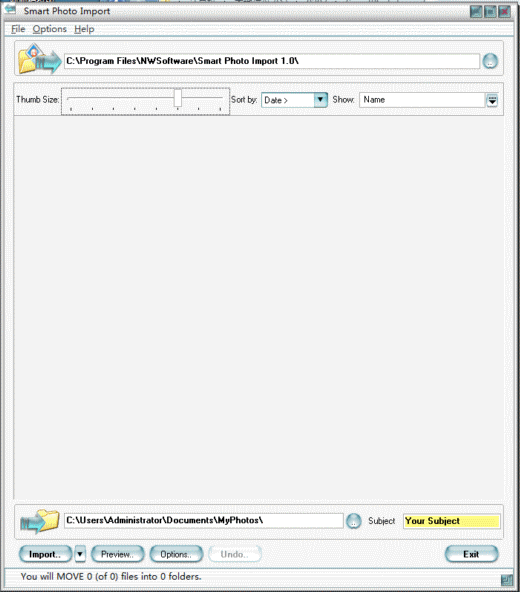Open the Options button dialog
The image size is (520, 592).
(x=176, y=554)
